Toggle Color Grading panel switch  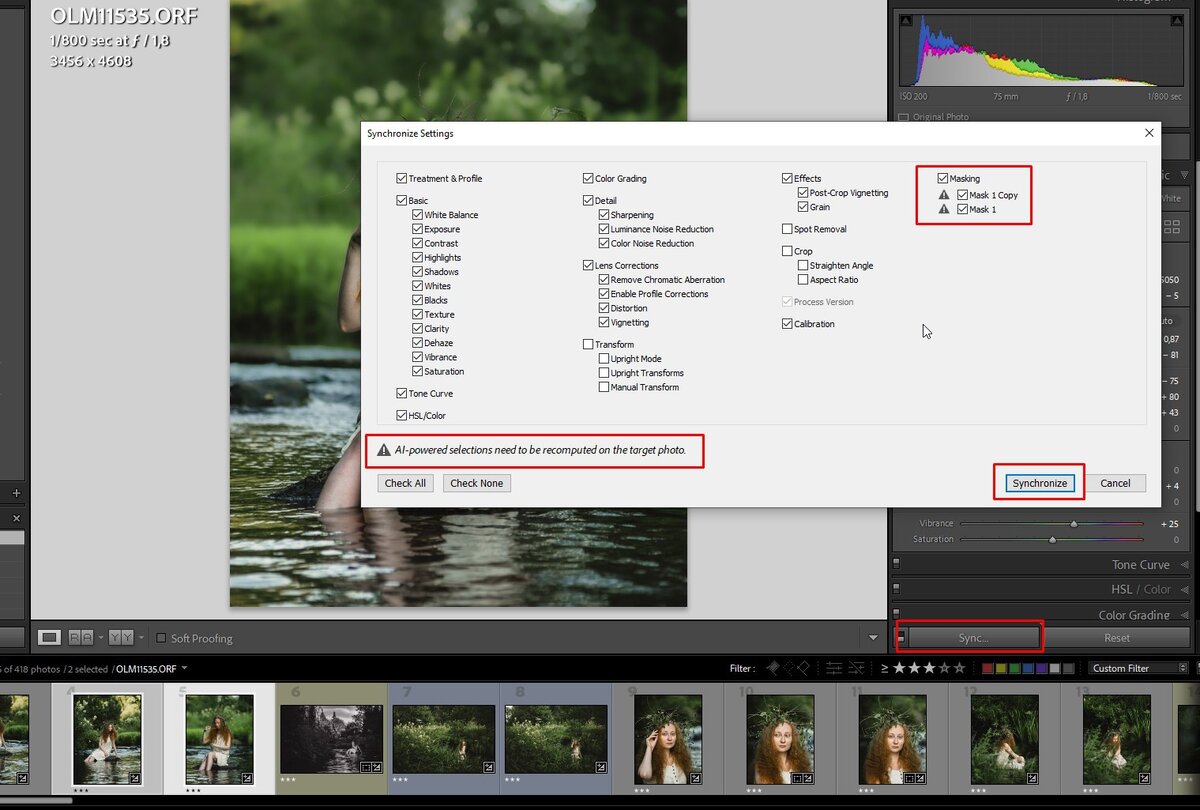click(x=896, y=615)
